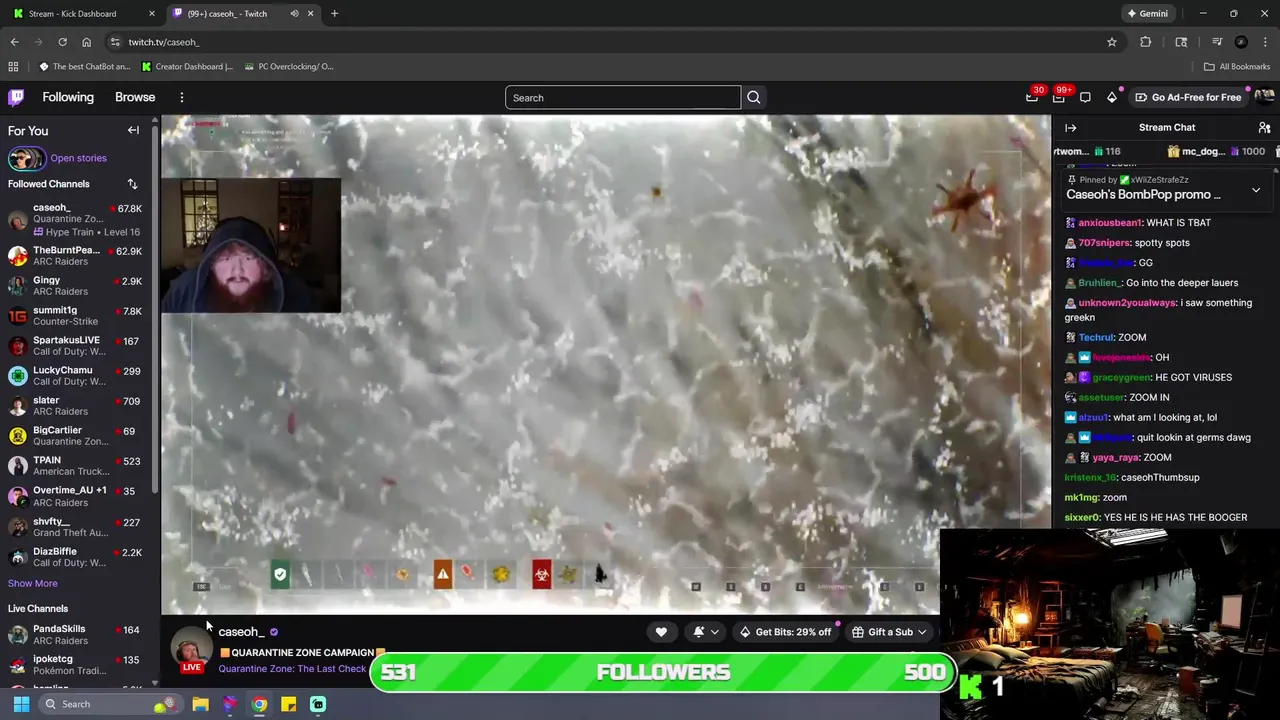Mute the Twitch tab audio icon
Image resolution: width=1280 pixels, height=720 pixels.
[294, 14]
